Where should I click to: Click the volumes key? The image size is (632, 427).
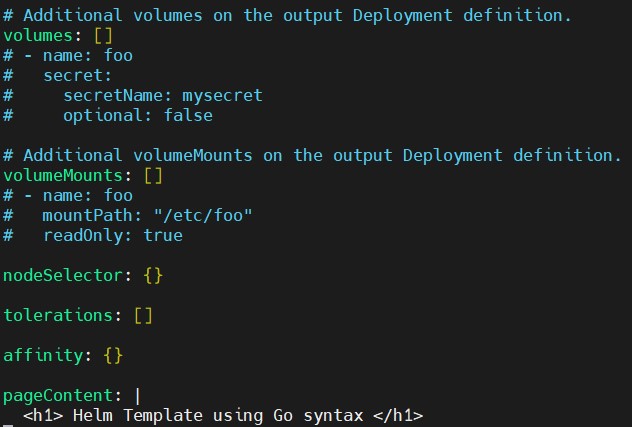point(38,36)
